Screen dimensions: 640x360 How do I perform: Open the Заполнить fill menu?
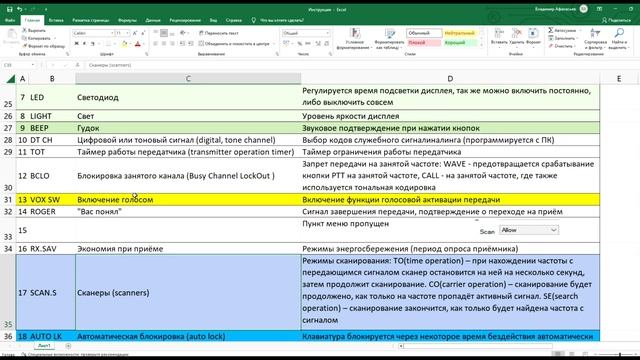point(562,38)
